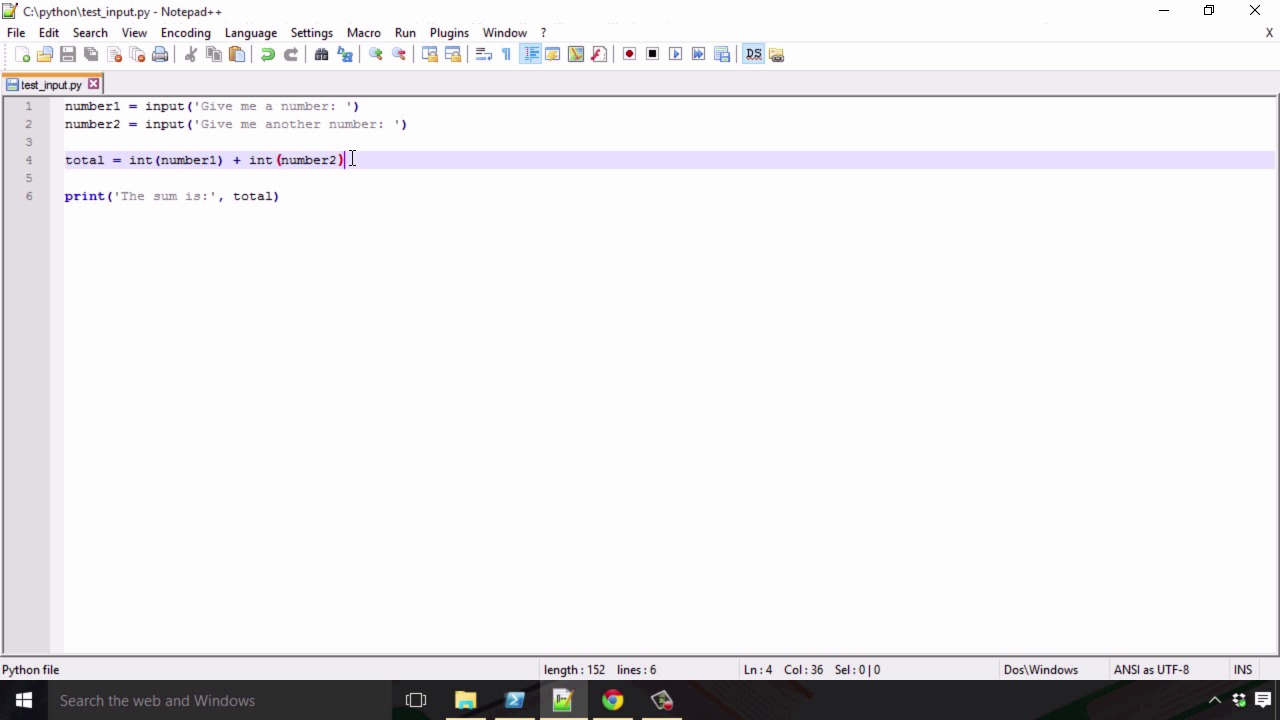Save the current file using the floppy icon
This screenshot has height=720, width=1280.
(68, 54)
